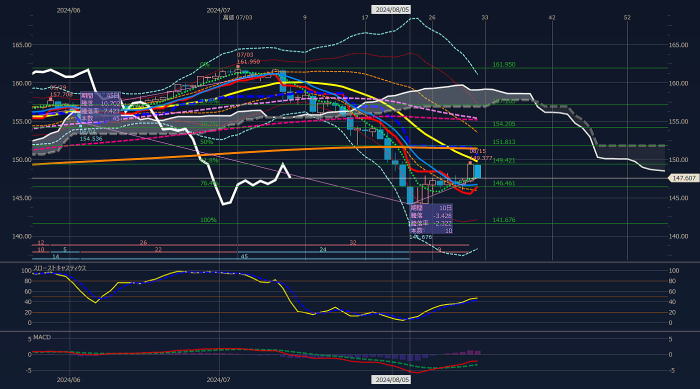
Task: Select the green 149.421 Fibonacci level label
Action: coord(504,160)
